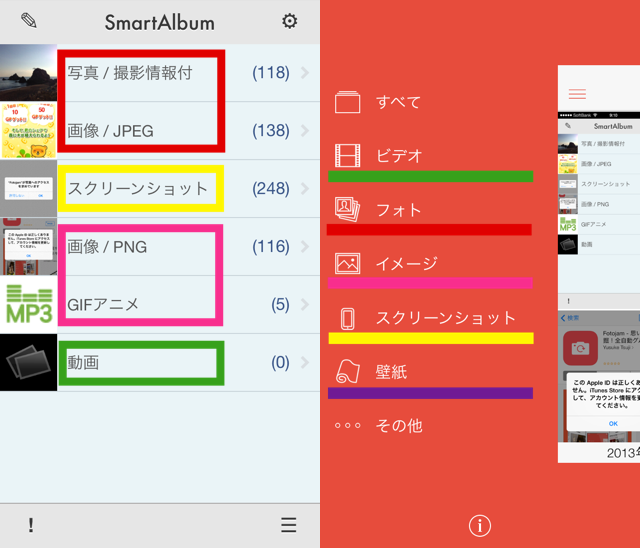Tap SmartAlbum title in preview screenshot

tap(613, 126)
